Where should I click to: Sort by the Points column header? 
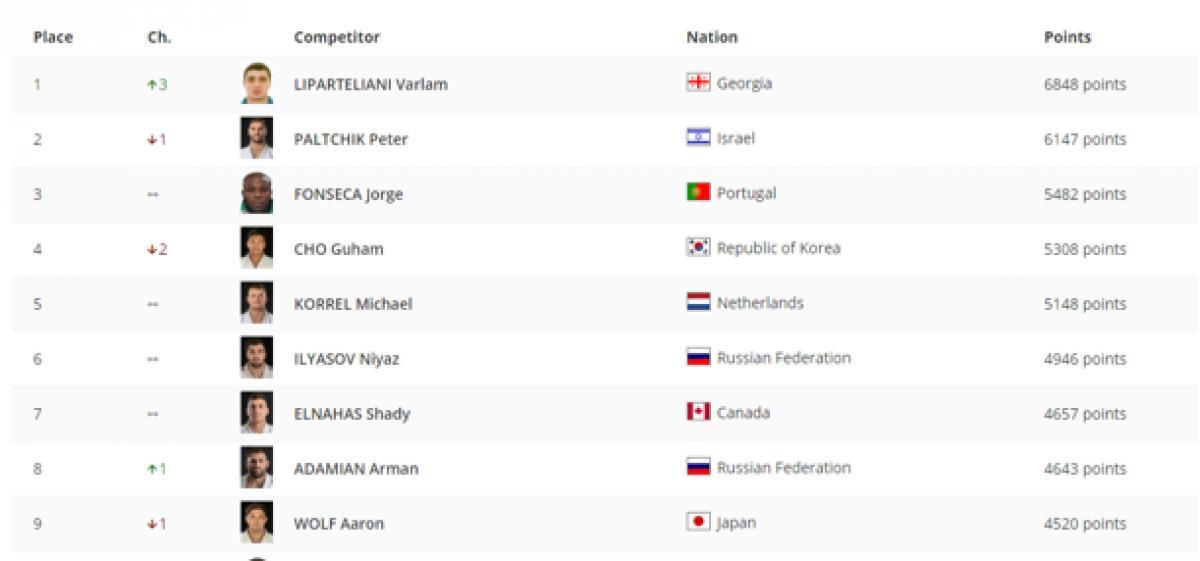tap(1067, 38)
